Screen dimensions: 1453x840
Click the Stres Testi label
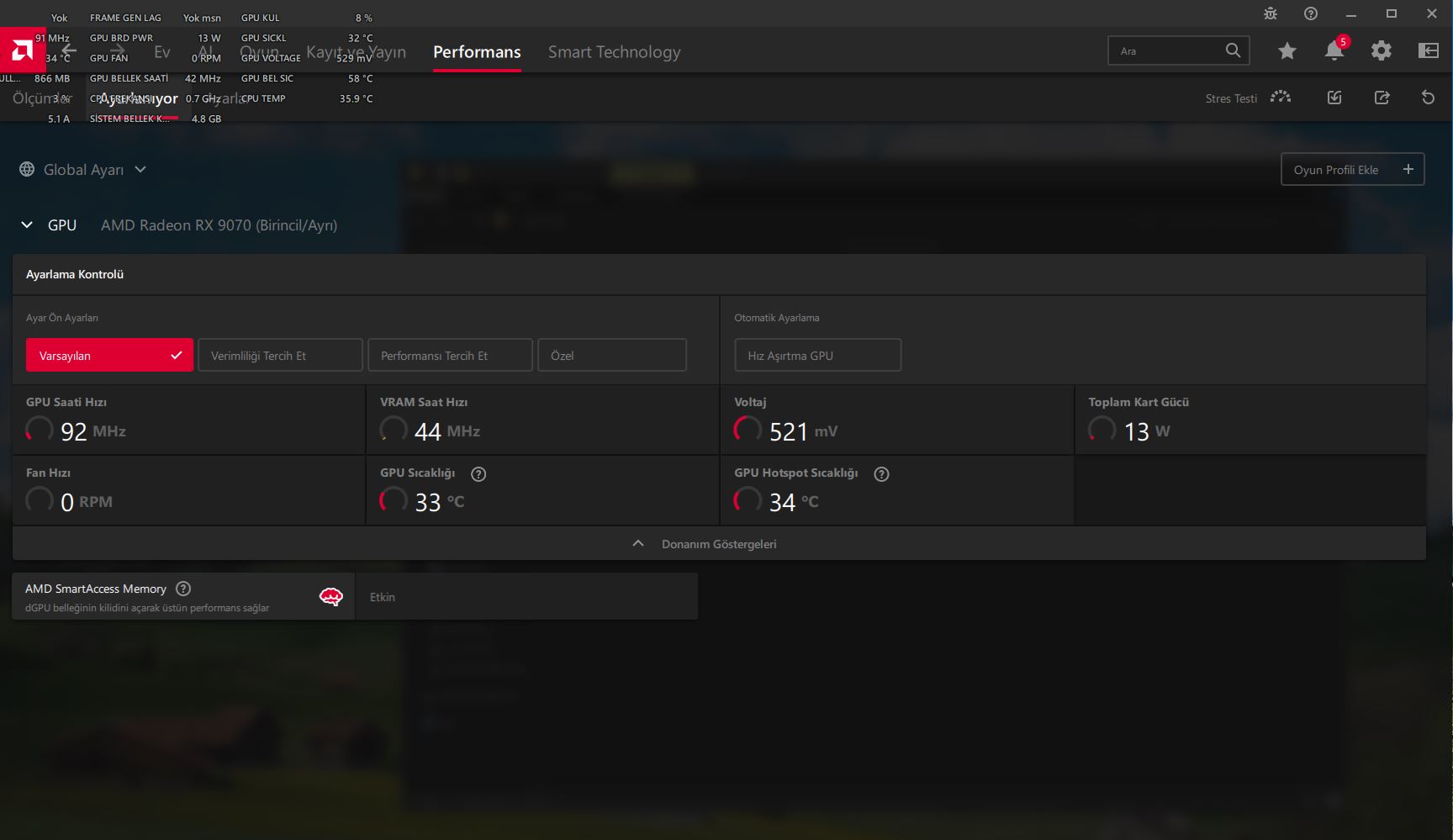pyautogui.click(x=1231, y=98)
